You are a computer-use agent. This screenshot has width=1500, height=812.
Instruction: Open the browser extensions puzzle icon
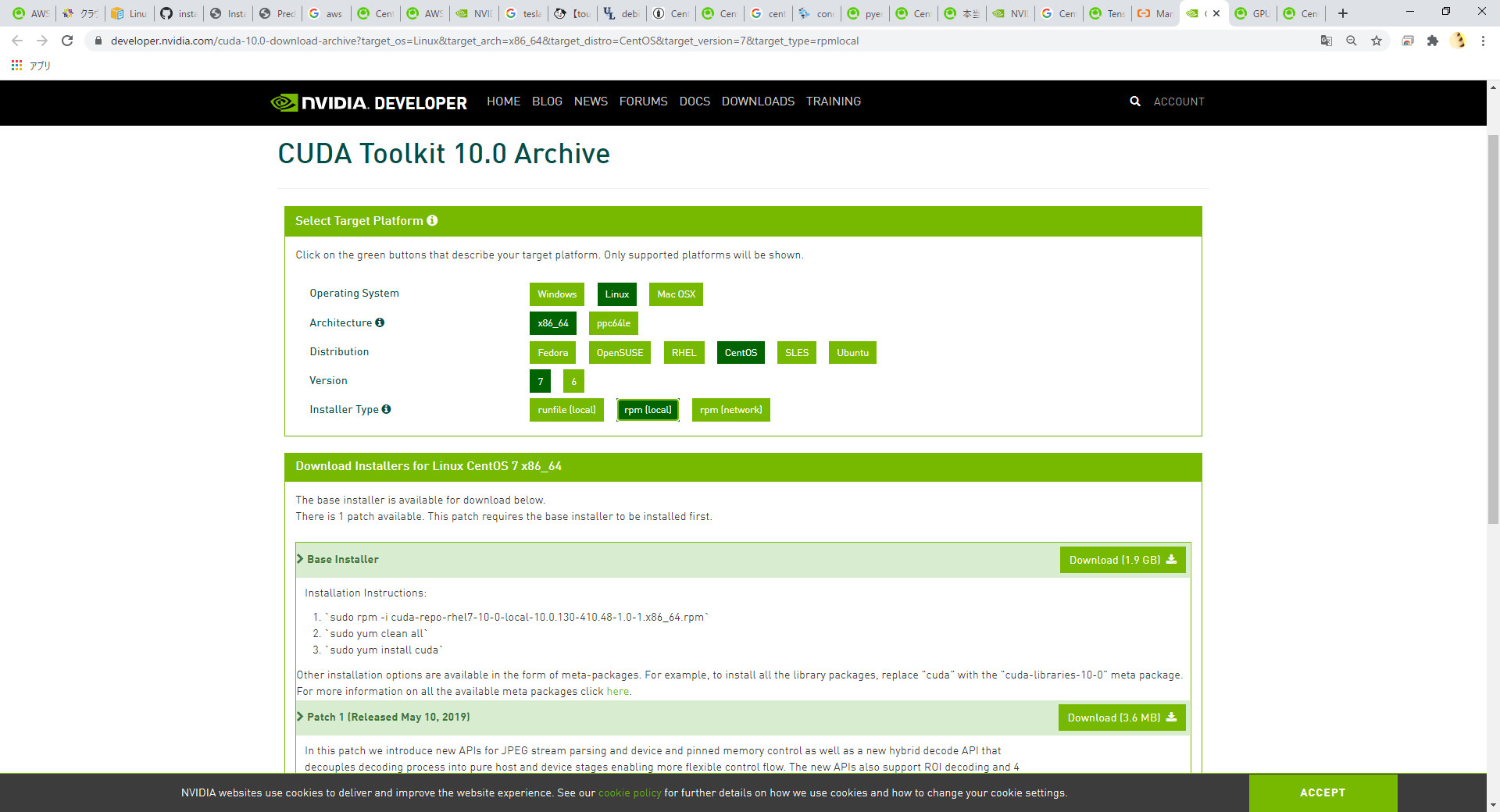[x=1432, y=41]
